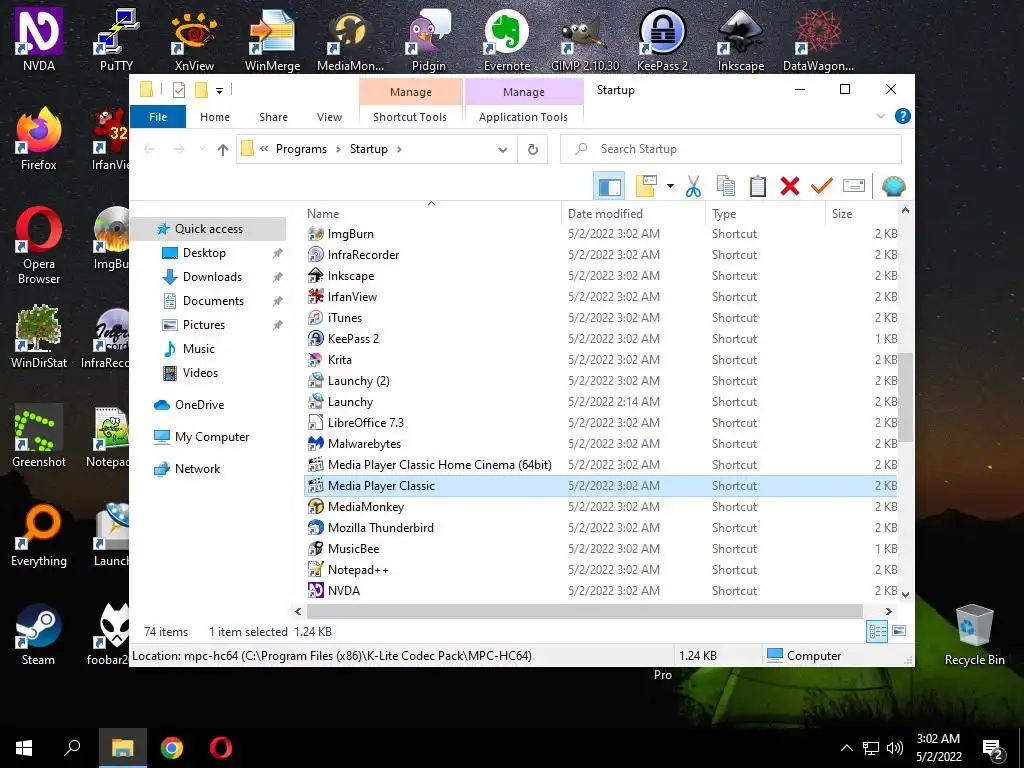Click the envelope E-mail toolbar icon

point(854,187)
